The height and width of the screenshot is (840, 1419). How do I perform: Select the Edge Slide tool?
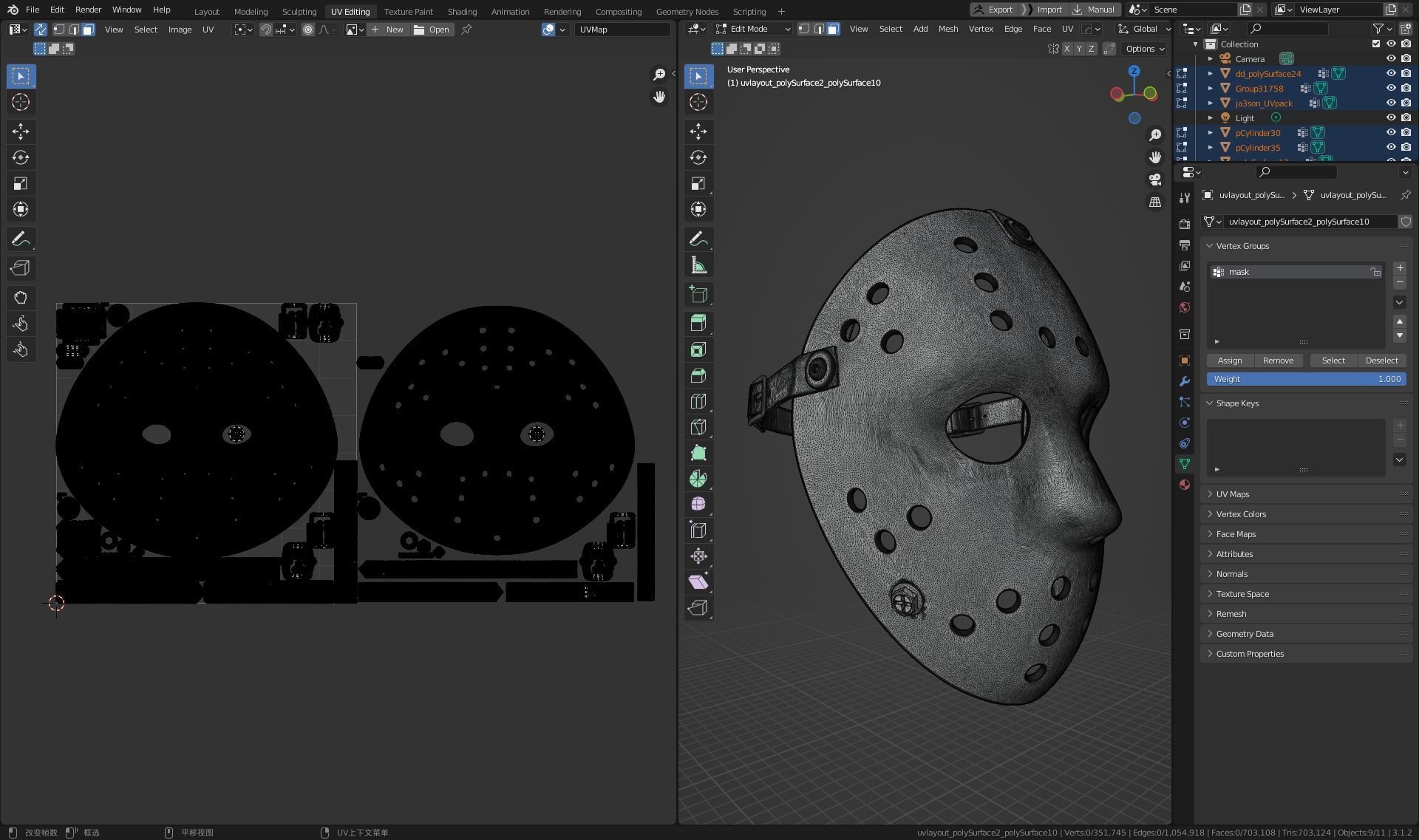coord(698,530)
